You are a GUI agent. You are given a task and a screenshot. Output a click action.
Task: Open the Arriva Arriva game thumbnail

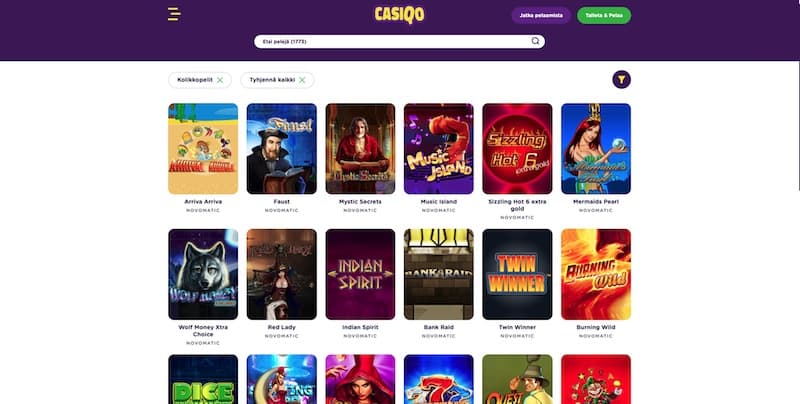(203, 149)
